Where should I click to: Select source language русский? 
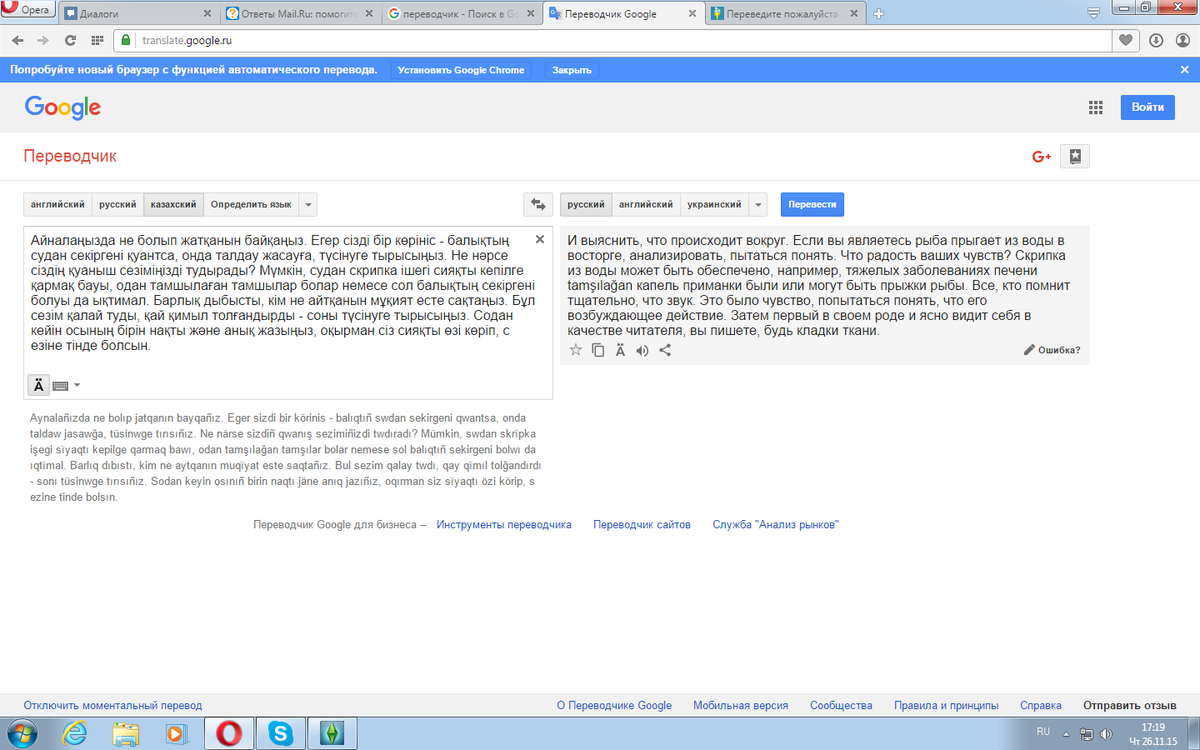pos(117,204)
